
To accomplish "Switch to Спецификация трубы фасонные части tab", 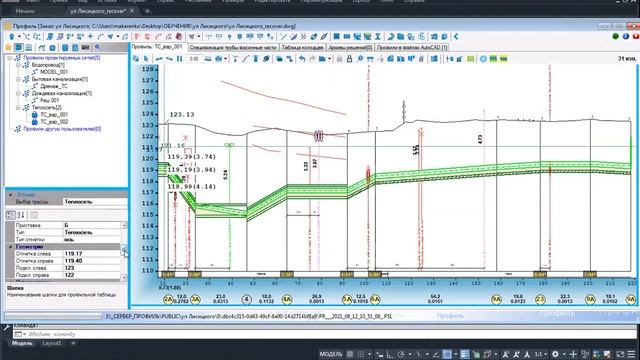I will [233, 48].
